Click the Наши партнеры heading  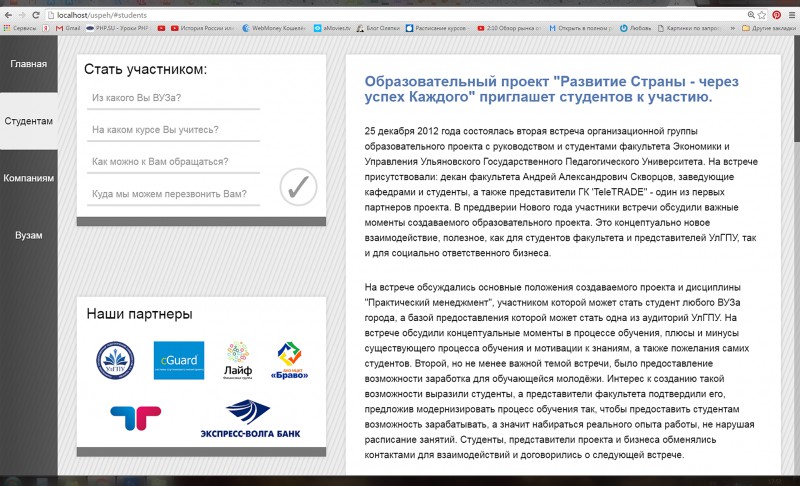(x=139, y=314)
